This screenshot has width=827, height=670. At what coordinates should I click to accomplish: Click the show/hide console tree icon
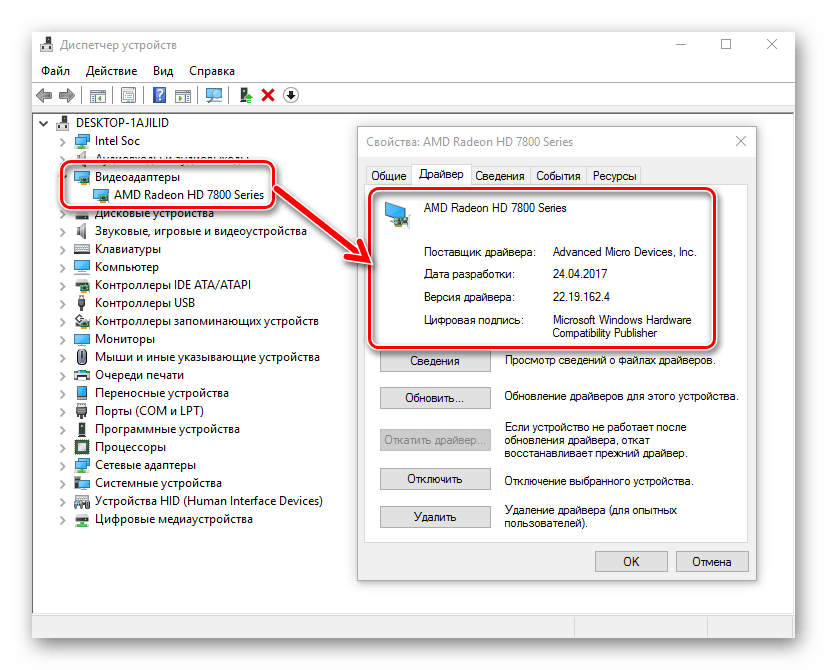click(x=98, y=95)
